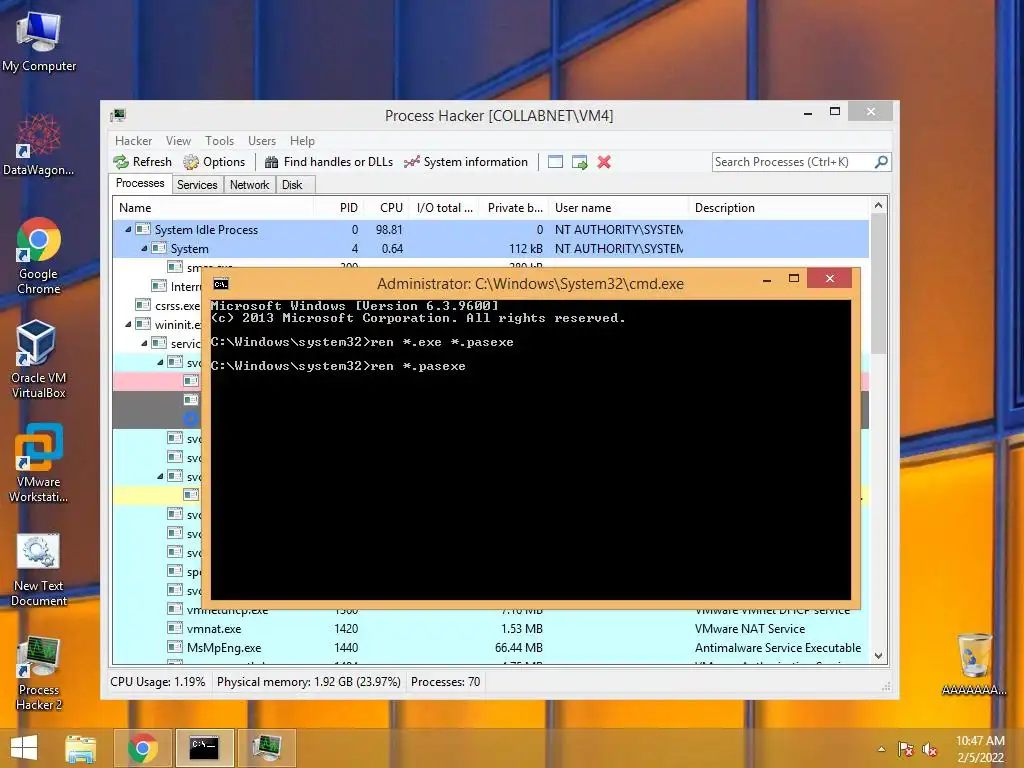Open My Computer desktop icon
Image resolution: width=1024 pixels, height=768 pixels.
click(x=39, y=40)
